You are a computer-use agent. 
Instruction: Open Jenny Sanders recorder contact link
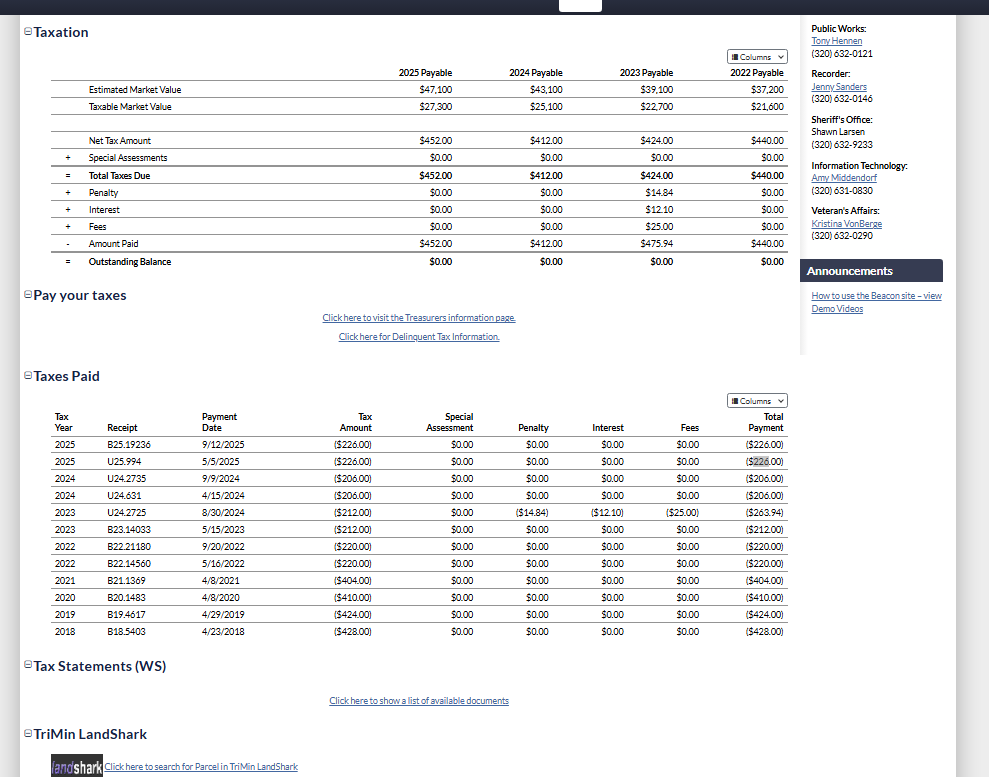[838, 87]
